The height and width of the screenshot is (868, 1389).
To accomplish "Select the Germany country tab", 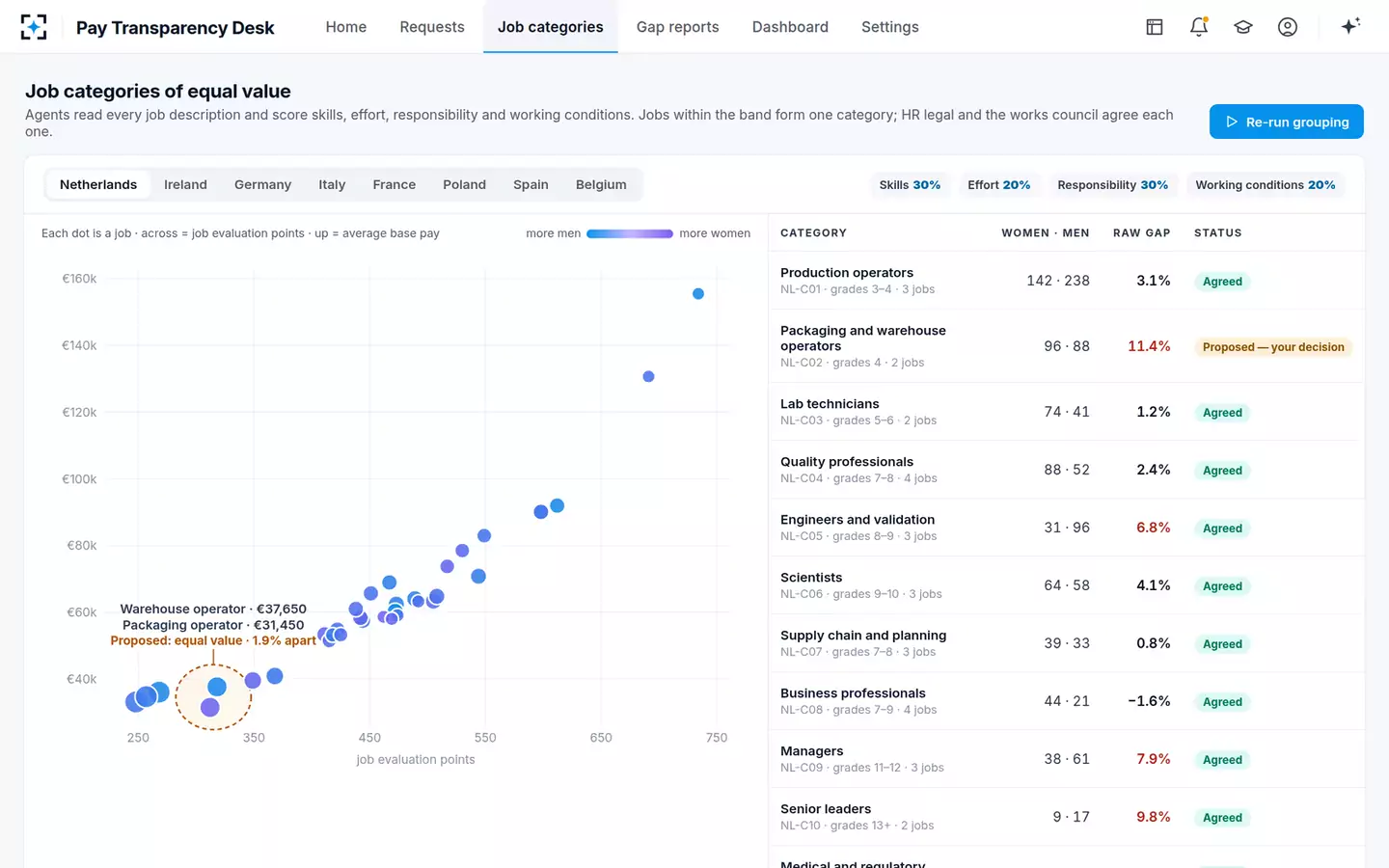I will (262, 184).
